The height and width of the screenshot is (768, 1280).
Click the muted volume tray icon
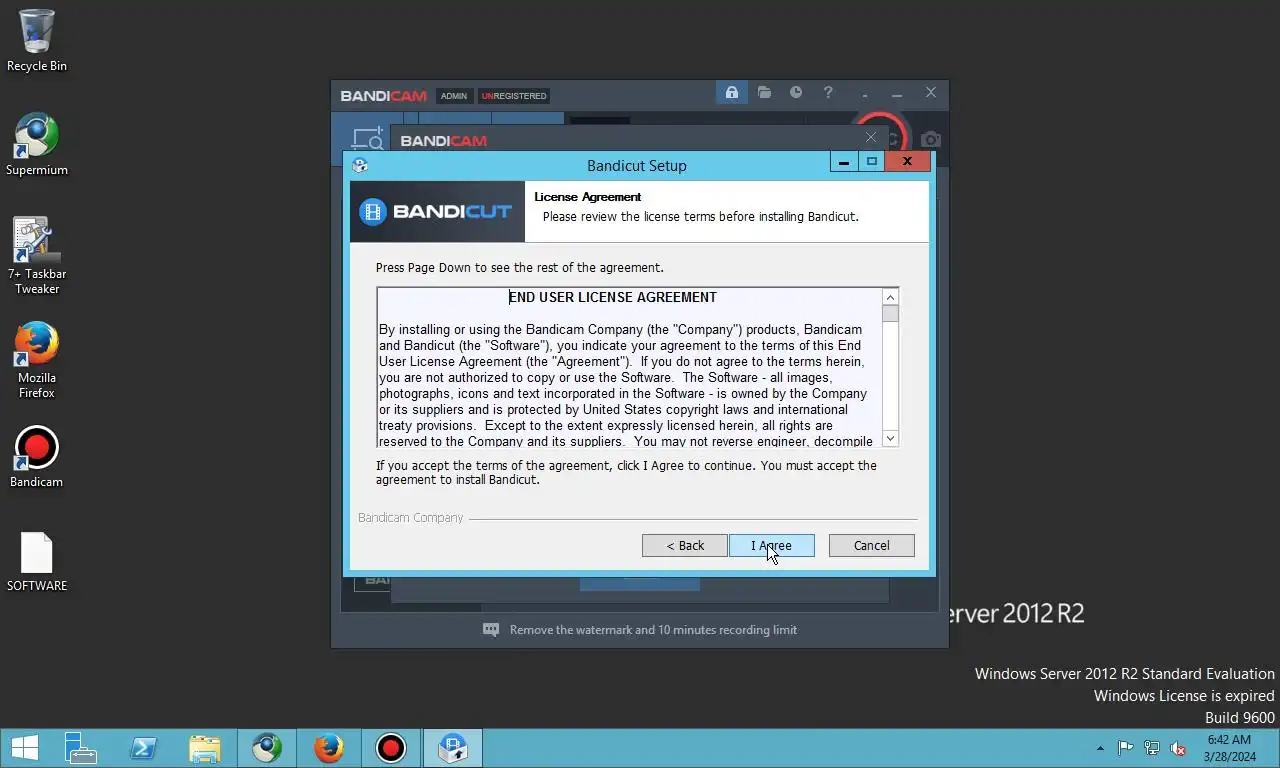pos(1178,748)
